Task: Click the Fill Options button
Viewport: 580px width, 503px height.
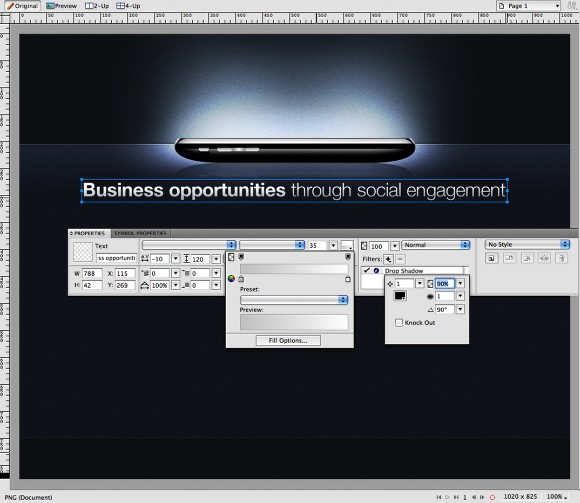Action: pyautogui.click(x=288, y=341)
